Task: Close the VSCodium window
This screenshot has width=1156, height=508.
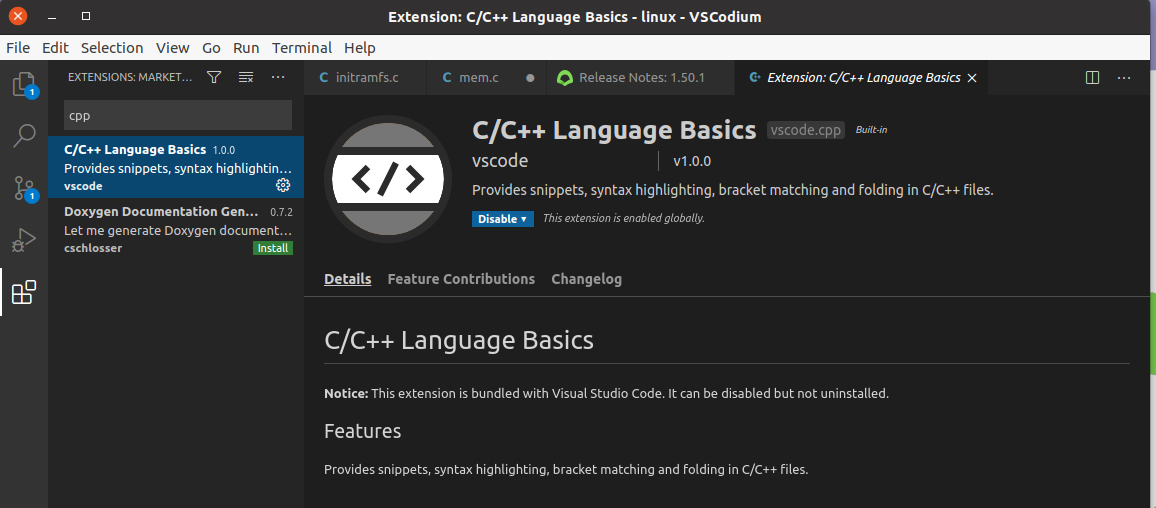Action: pyautogui.click(x=18, y=16)
